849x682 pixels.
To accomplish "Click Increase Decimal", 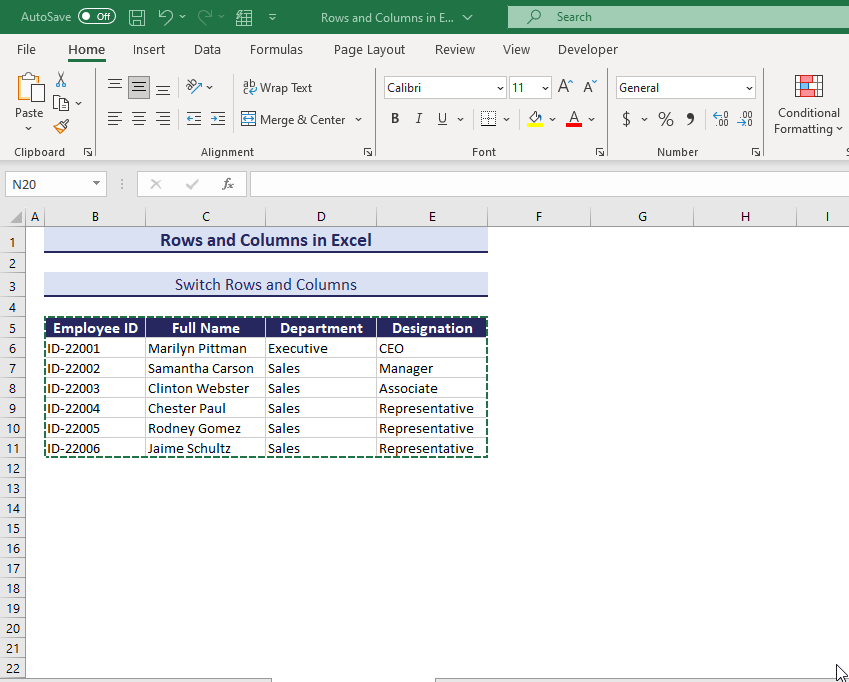I will 720,119.
